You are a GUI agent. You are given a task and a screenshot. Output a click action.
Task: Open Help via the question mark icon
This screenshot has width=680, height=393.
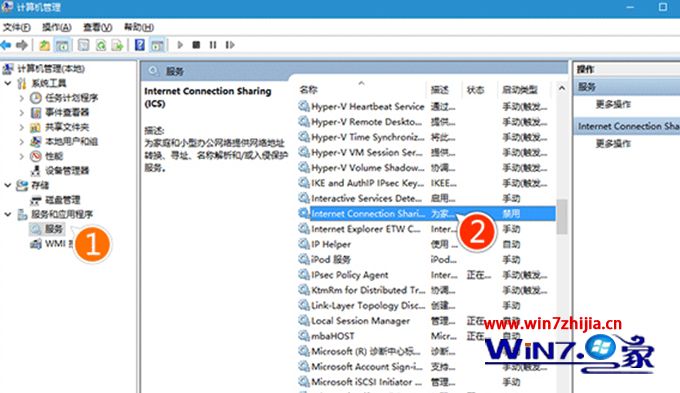(140, 45)
